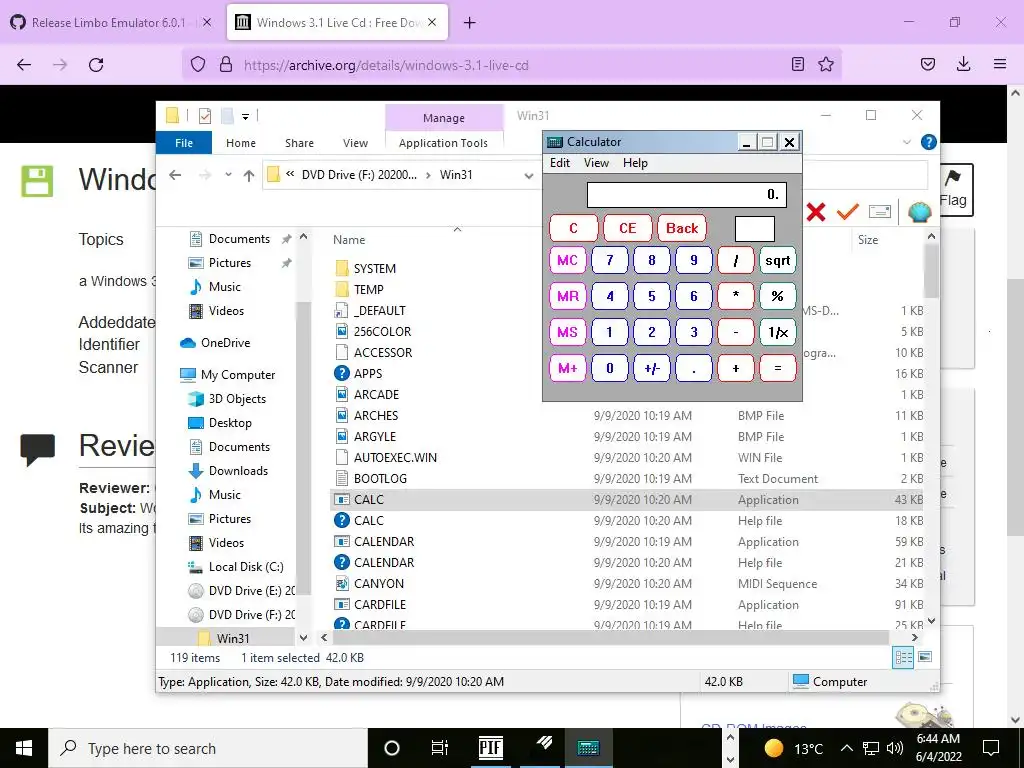1024x768 pixels.
Task: Sort by Size column header
Action: pyautogui.click(x=868, y=240)
